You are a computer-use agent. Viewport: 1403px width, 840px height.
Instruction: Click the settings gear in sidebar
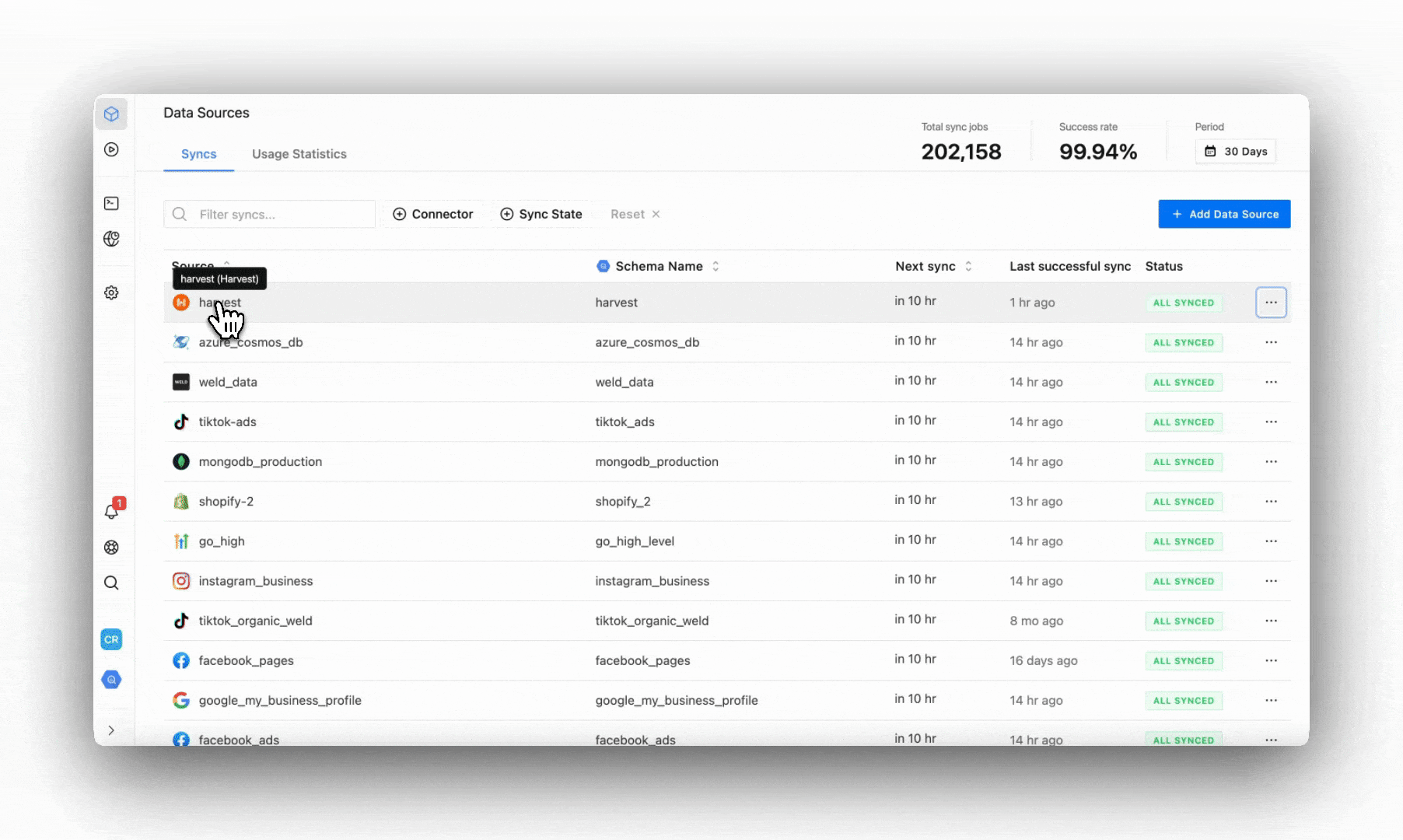tap(111, 292)
